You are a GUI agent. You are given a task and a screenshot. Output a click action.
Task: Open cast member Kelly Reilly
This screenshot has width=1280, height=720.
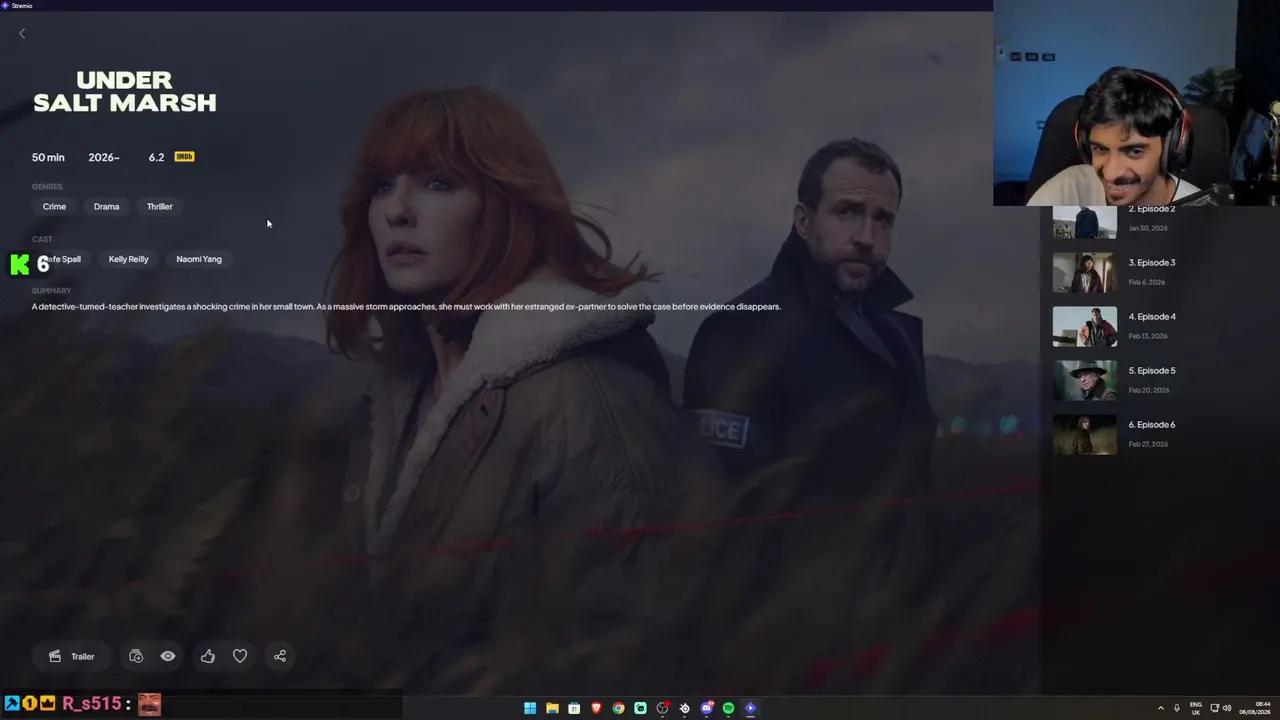(128, 259)
